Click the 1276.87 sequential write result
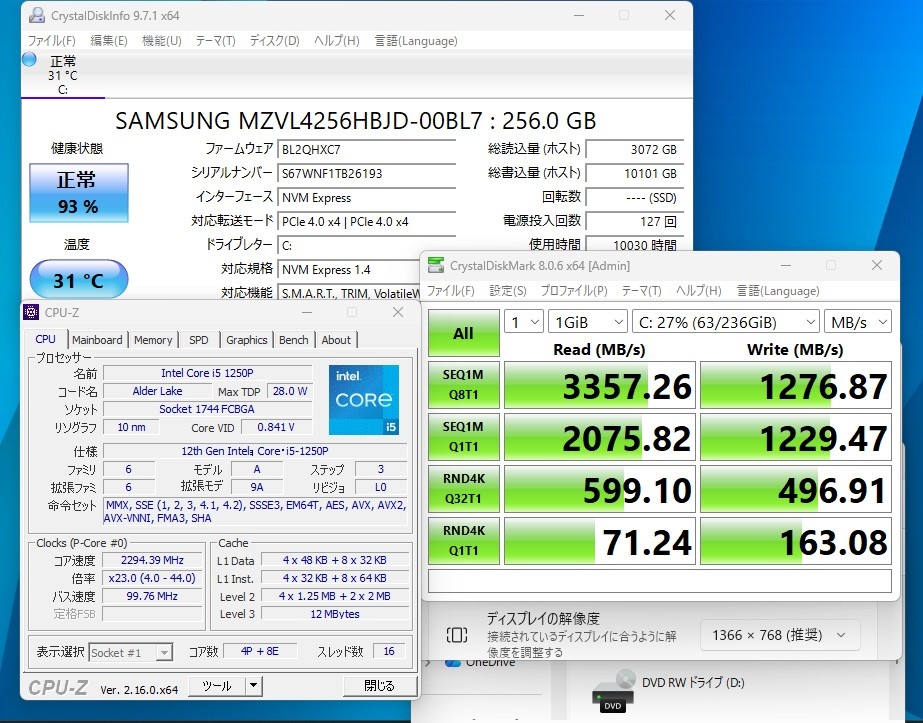 795,386
